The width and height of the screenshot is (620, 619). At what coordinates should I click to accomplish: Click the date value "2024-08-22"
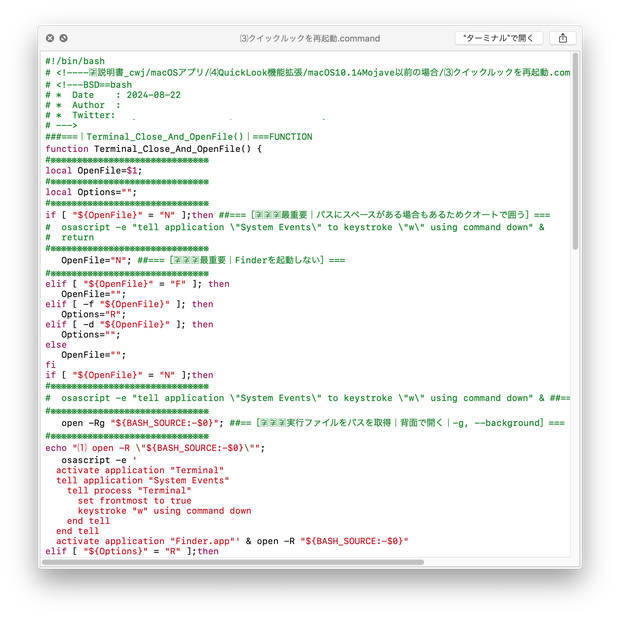tap(153, 95)
